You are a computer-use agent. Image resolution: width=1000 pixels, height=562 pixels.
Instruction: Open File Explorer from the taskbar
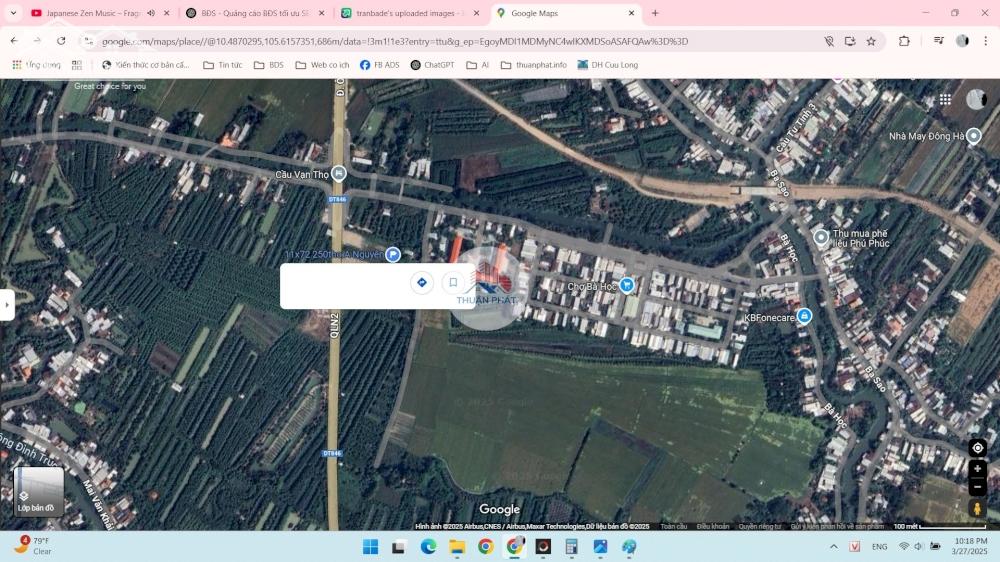pyautogui.click(x=457, y=547)
